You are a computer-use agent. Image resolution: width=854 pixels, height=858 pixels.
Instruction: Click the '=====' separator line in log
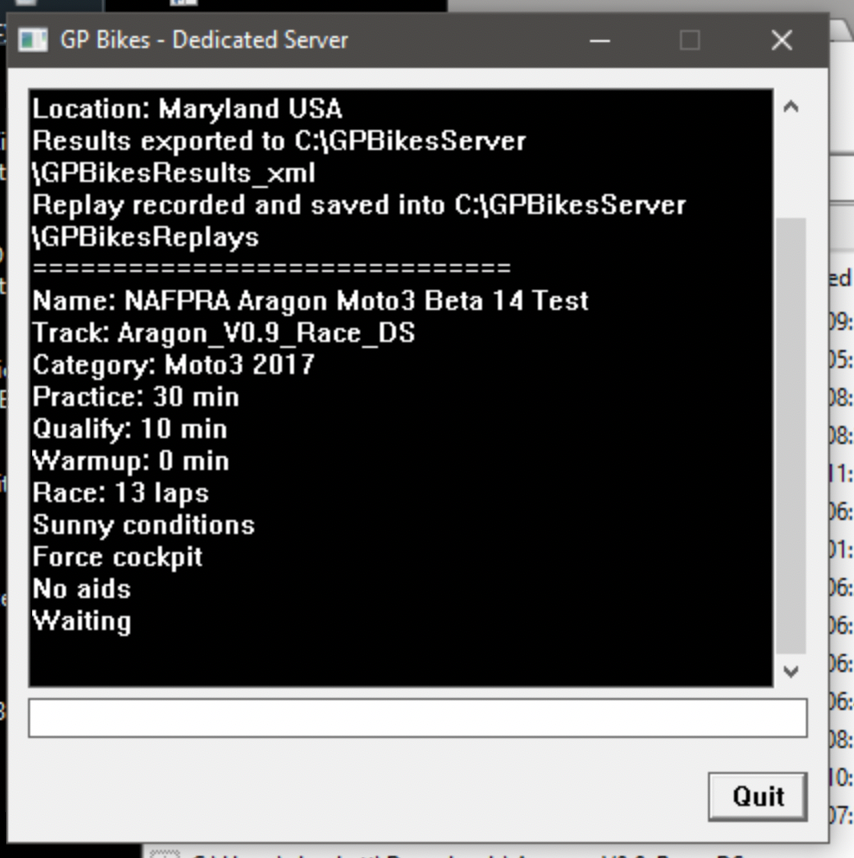tap(272, 268)
